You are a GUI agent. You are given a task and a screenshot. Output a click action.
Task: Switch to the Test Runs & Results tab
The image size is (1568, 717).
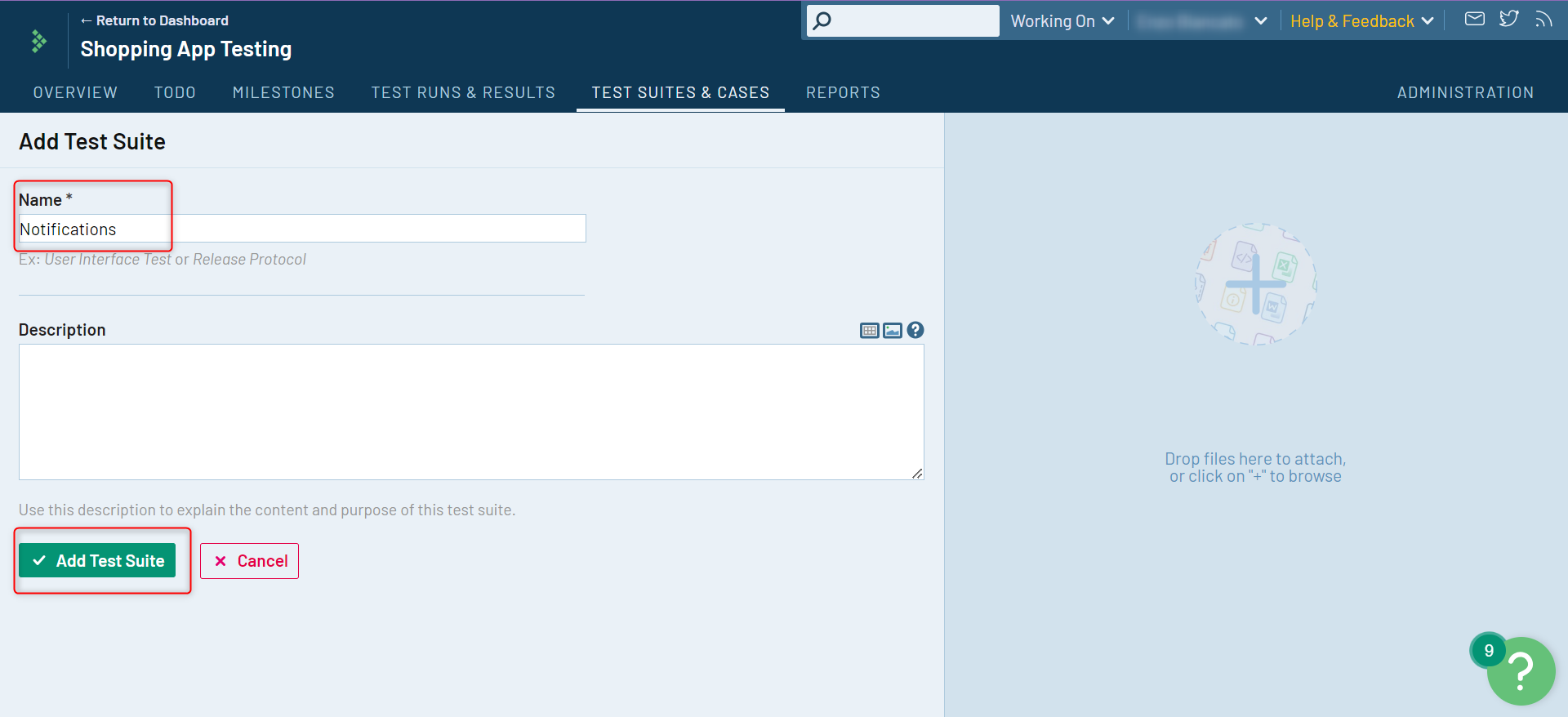click(463, 92)
